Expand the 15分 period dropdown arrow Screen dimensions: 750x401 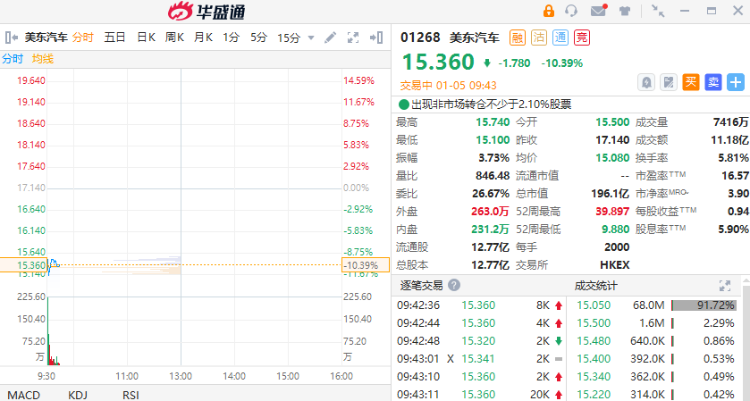coord(311,38)
